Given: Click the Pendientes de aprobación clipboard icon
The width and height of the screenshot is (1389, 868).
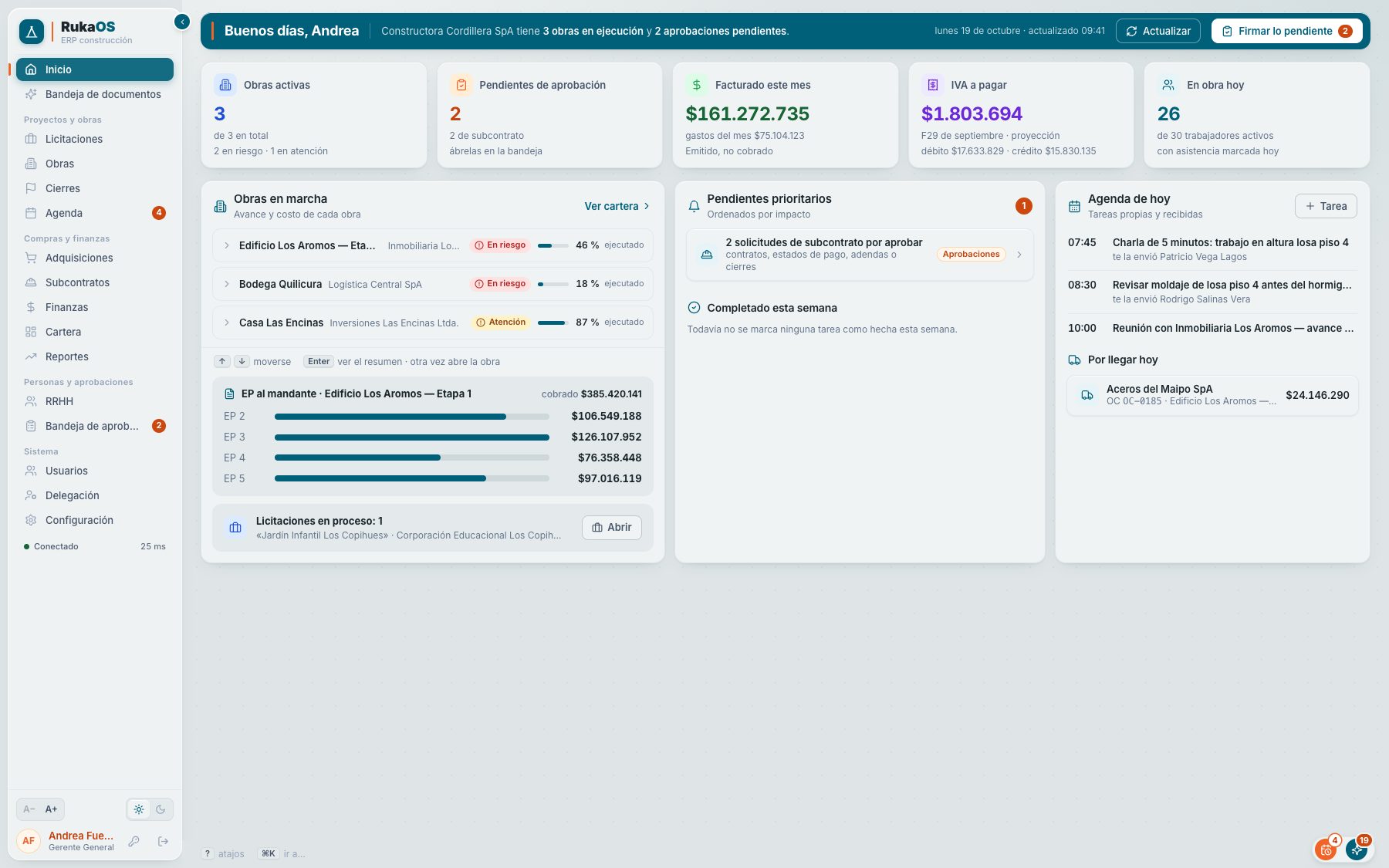Looking at the screenshot, I should pos(461,85).
